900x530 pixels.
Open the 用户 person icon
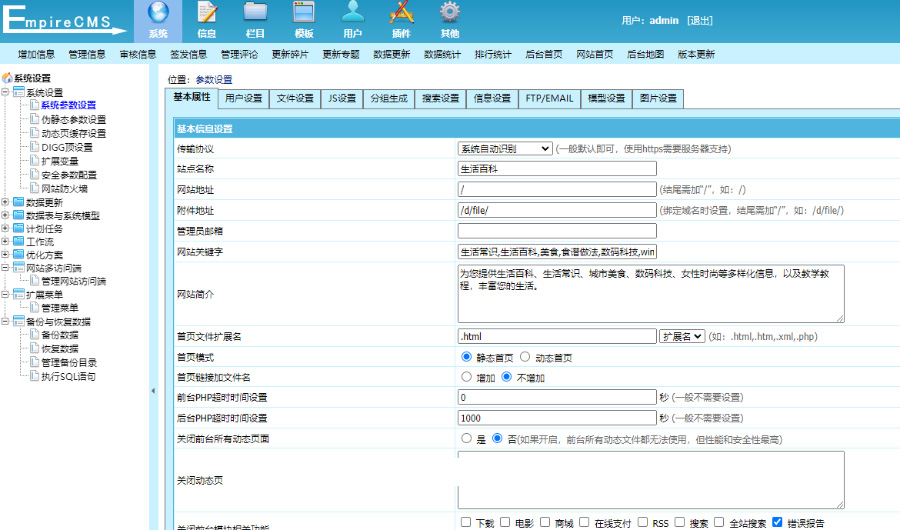[x=352, y=14]
